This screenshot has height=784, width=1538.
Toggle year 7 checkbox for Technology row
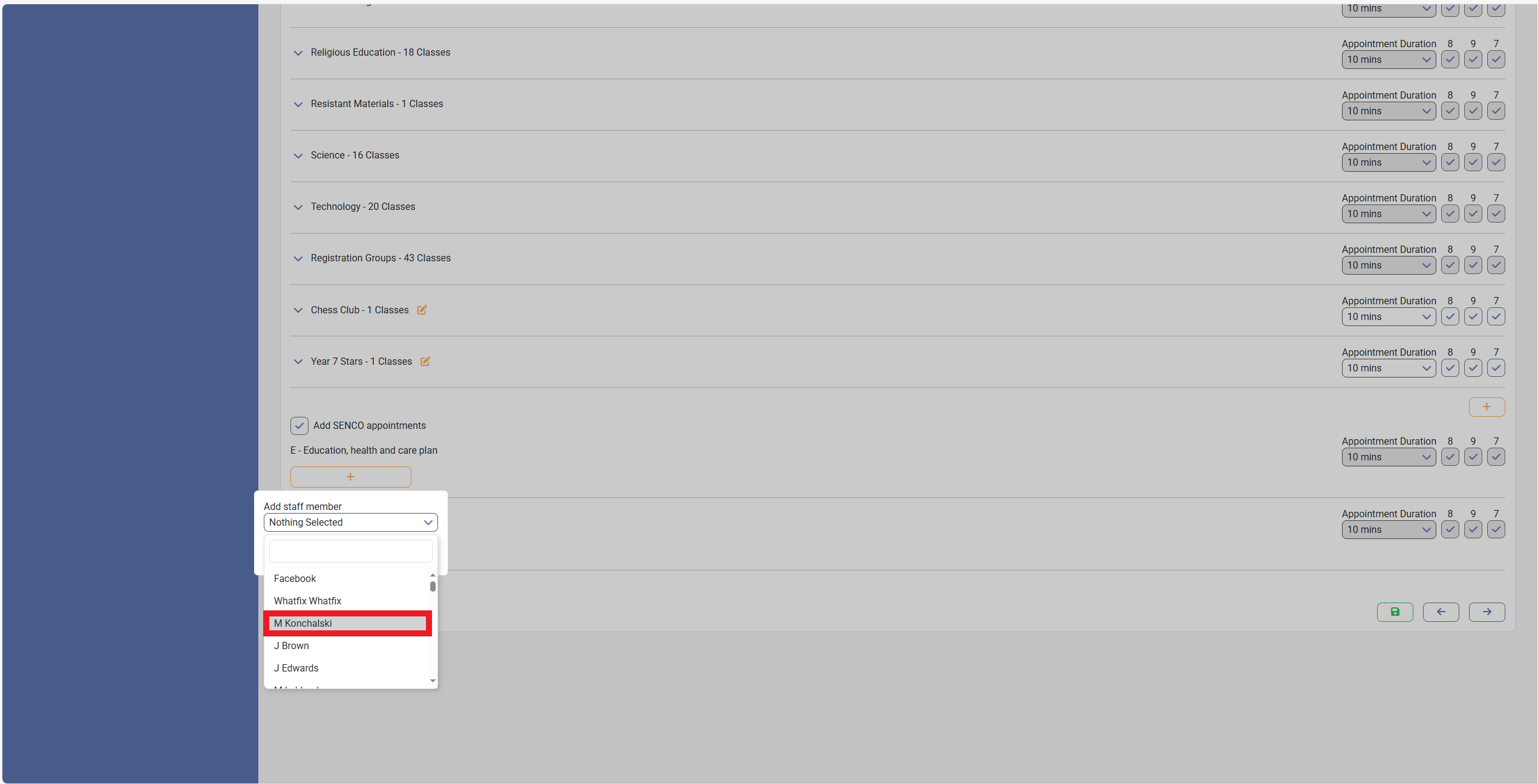(1496, 214)
